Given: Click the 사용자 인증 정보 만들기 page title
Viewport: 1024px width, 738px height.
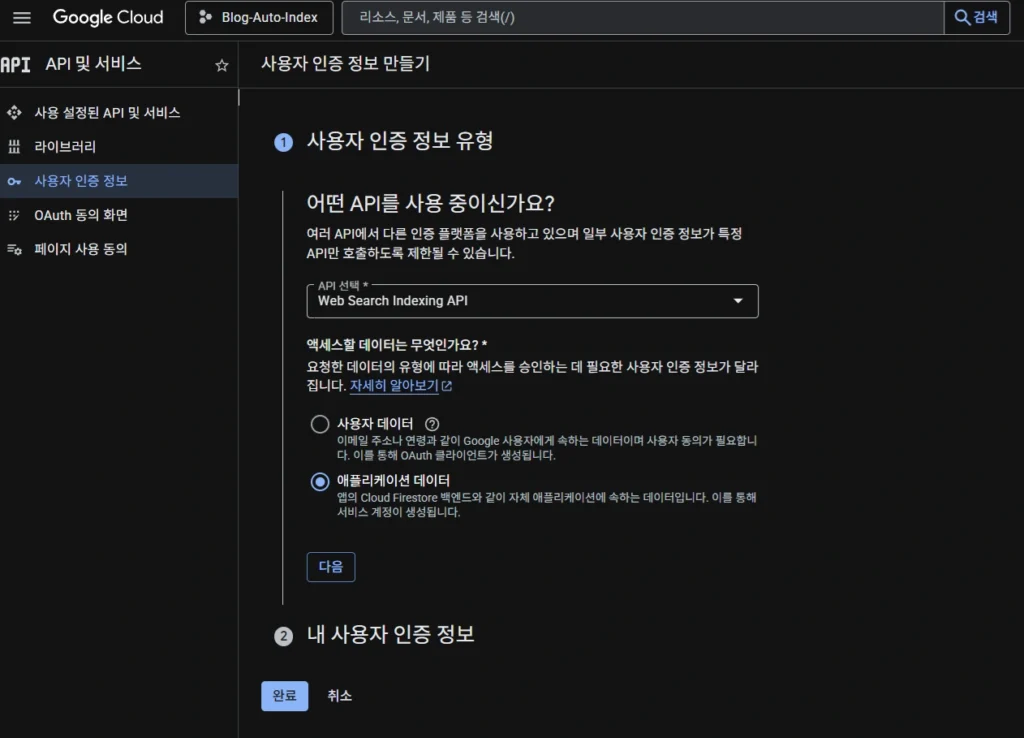Looking at the screenshot, I should tap(345, 64).
